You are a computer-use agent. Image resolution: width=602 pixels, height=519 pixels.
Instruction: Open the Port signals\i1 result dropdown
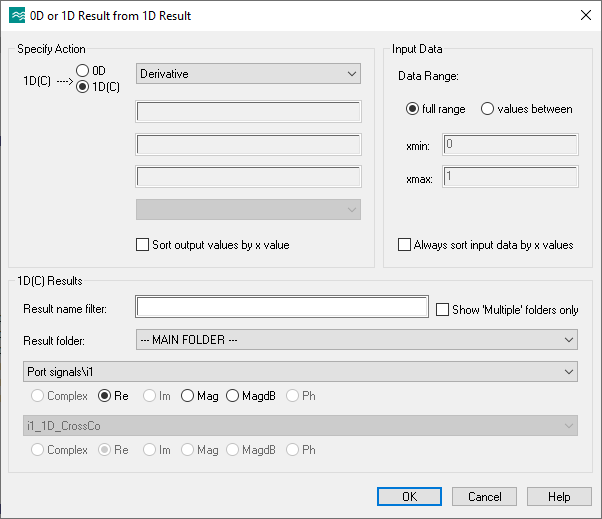click(300, 372)
